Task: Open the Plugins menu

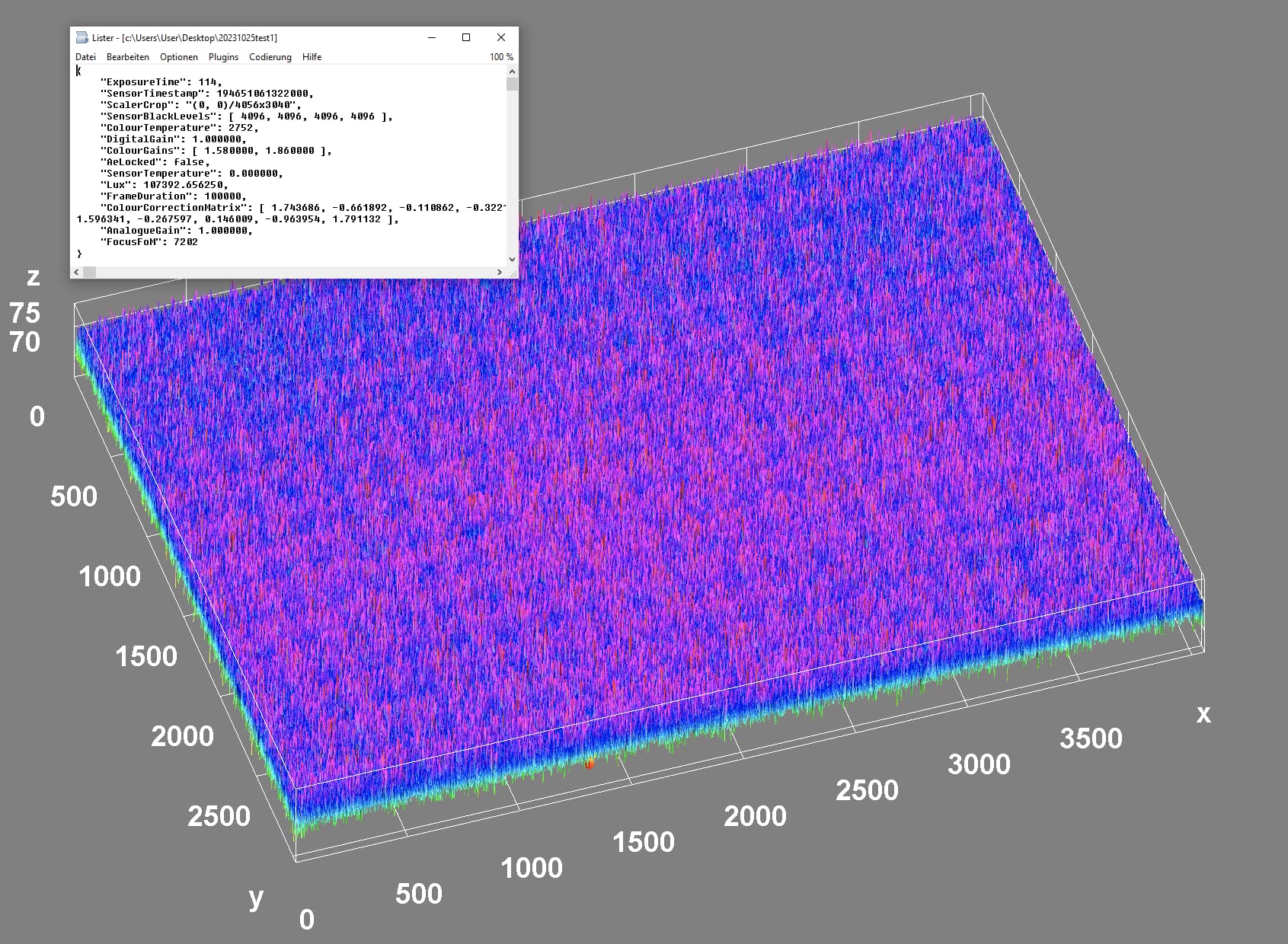Action: click(x=223, y=57)
